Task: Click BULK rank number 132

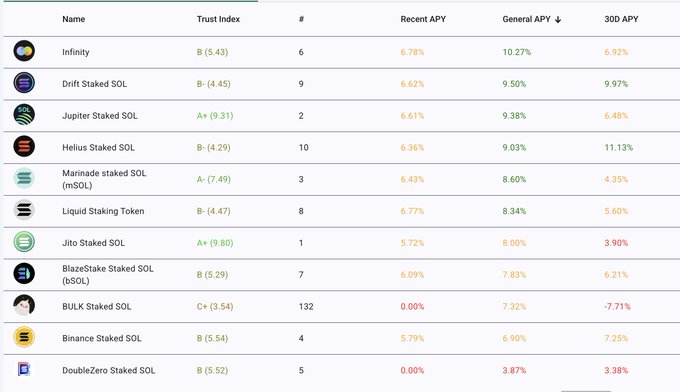Action: [306, 307]
